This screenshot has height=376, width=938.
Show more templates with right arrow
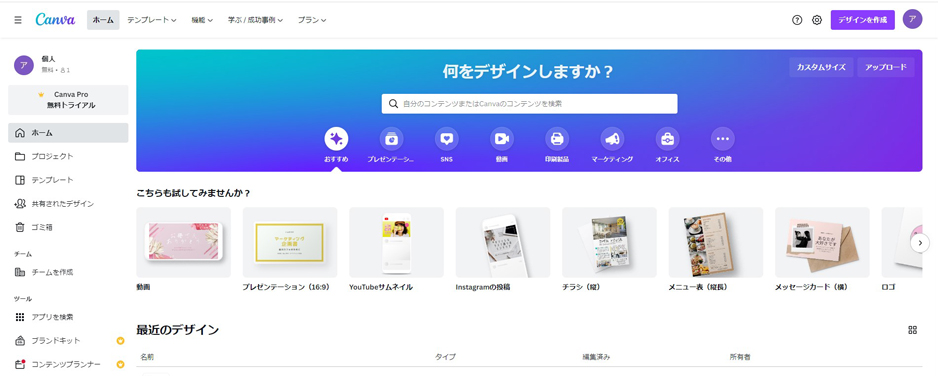920,243
